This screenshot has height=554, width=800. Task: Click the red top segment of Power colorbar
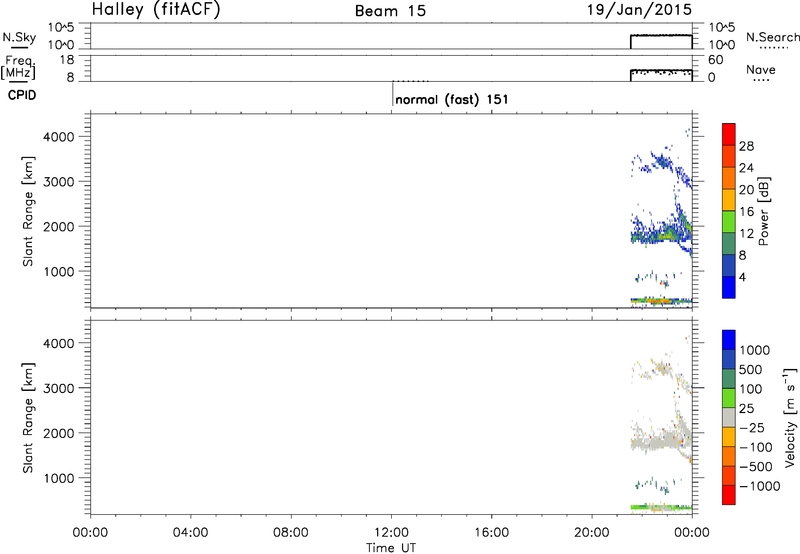[x=729, y=134]
